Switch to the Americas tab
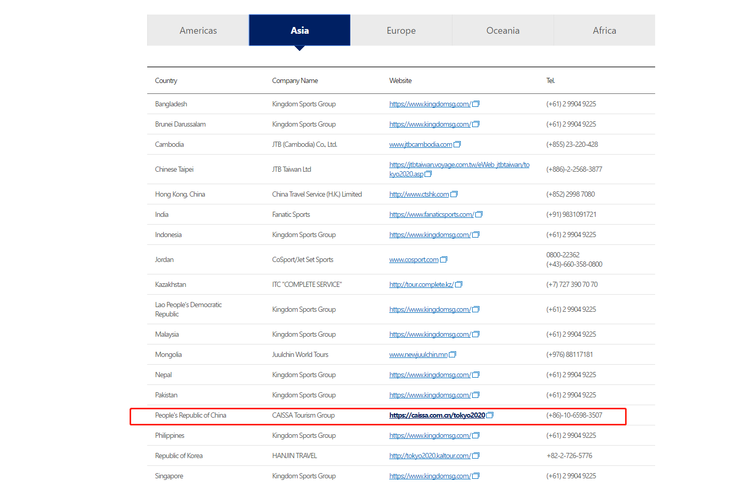750x483 pixels. pos(198,30)
